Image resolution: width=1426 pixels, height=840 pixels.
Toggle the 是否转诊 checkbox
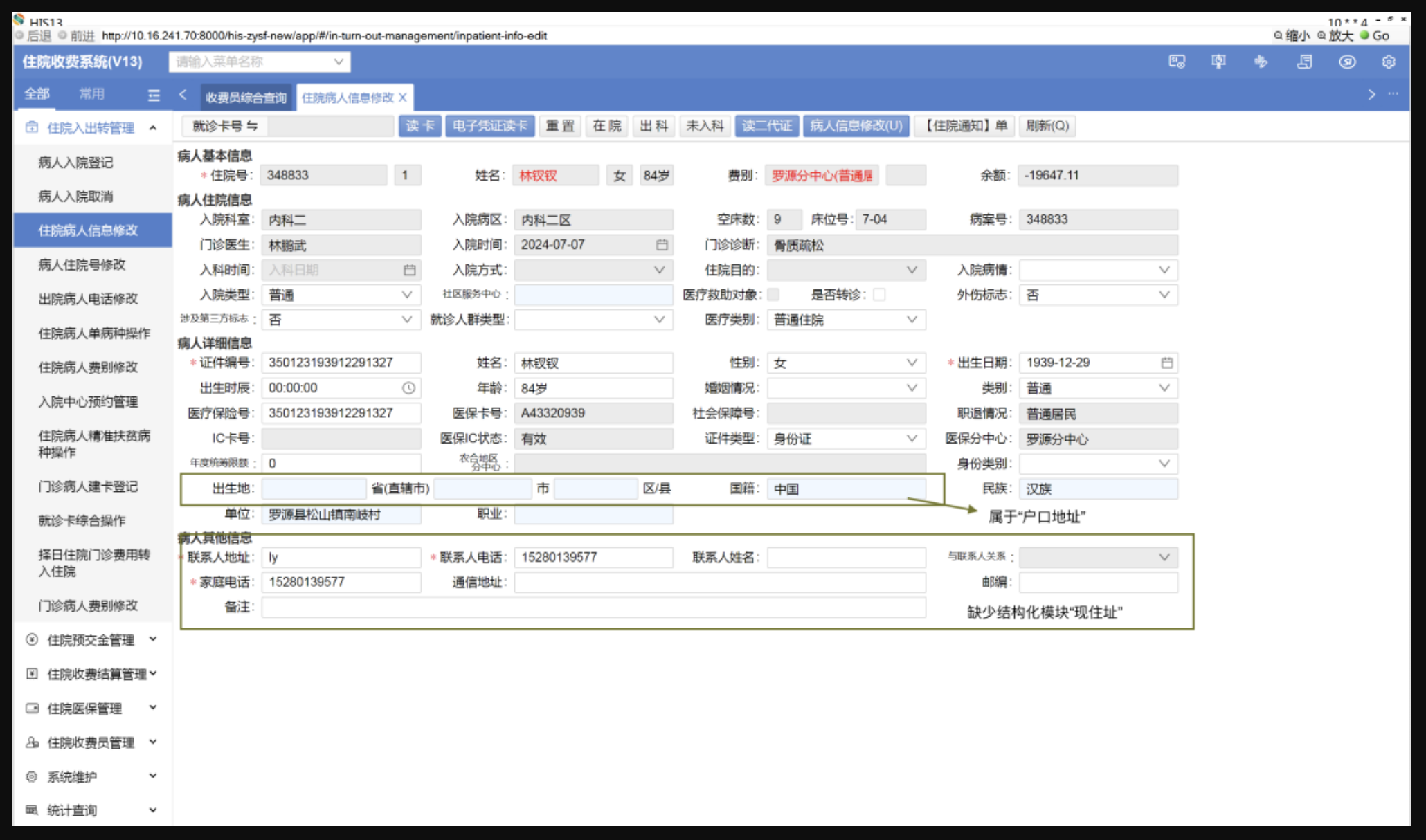(879, 295)
